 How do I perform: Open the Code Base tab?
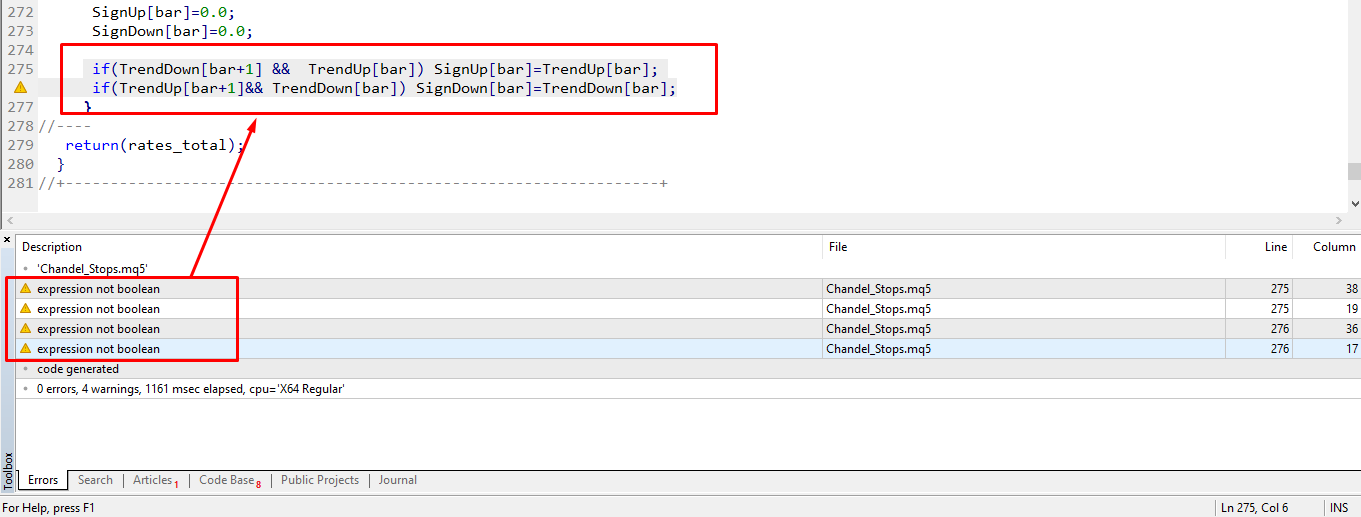coord(229,480)
